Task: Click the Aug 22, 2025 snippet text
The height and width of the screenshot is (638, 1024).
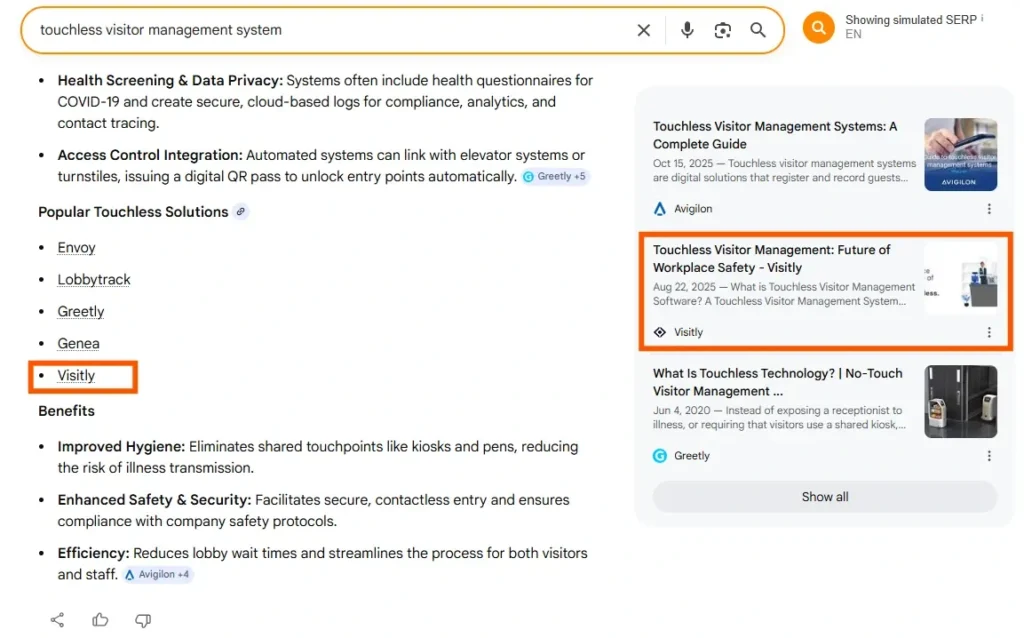Action: coord(784,294)
